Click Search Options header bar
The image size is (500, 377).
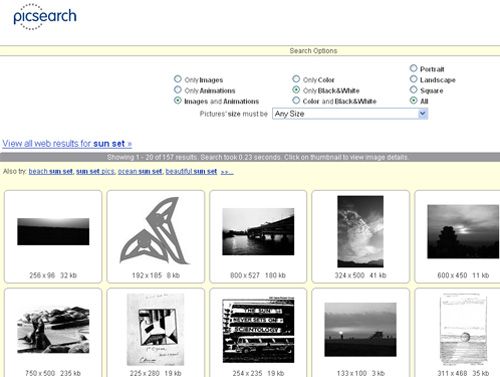[250, 51]
